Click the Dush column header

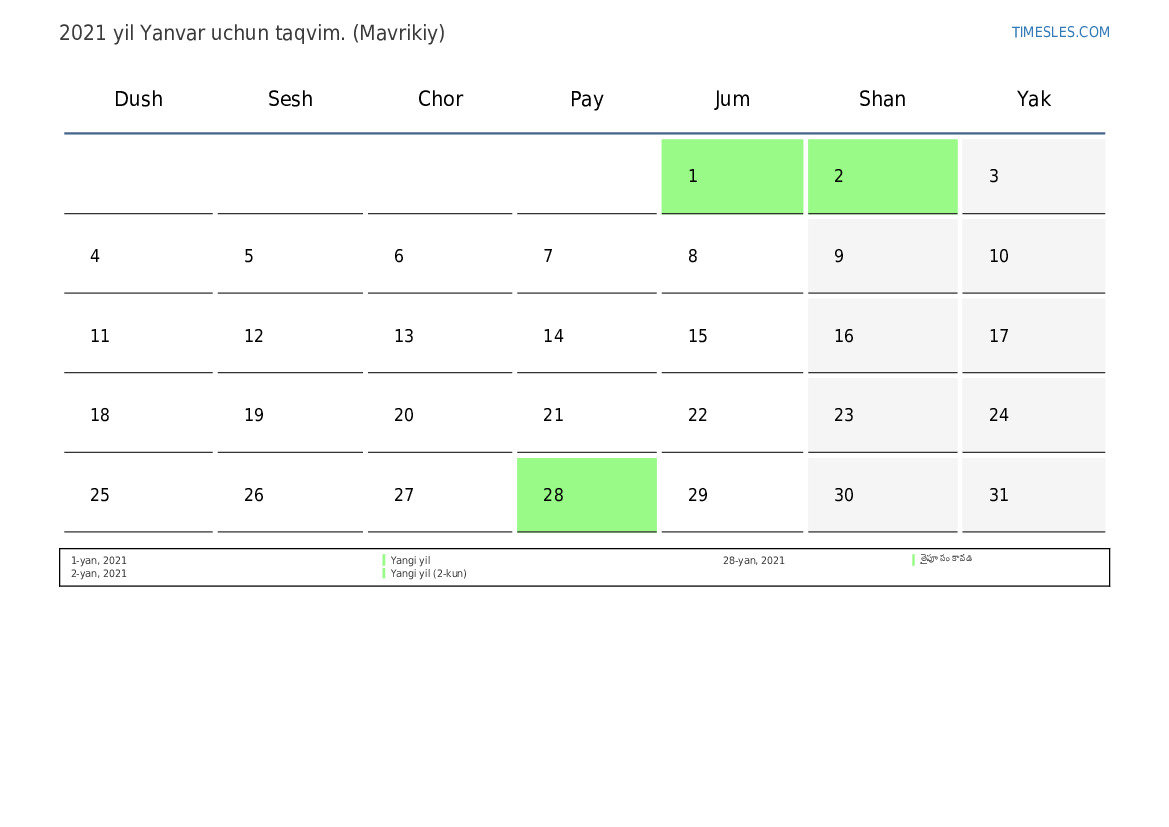click(139, 99)
